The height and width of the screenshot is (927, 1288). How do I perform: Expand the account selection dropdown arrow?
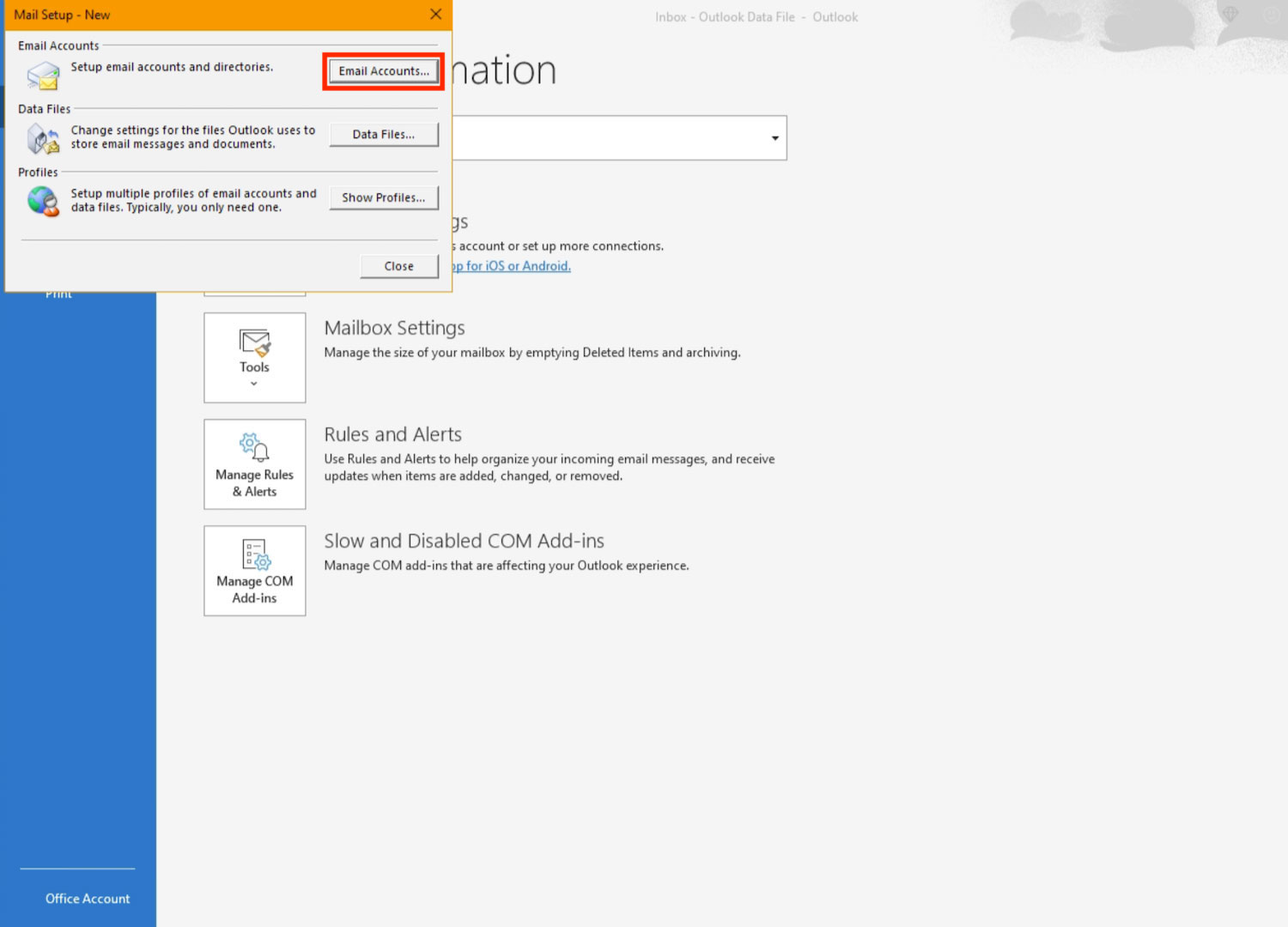775,138
